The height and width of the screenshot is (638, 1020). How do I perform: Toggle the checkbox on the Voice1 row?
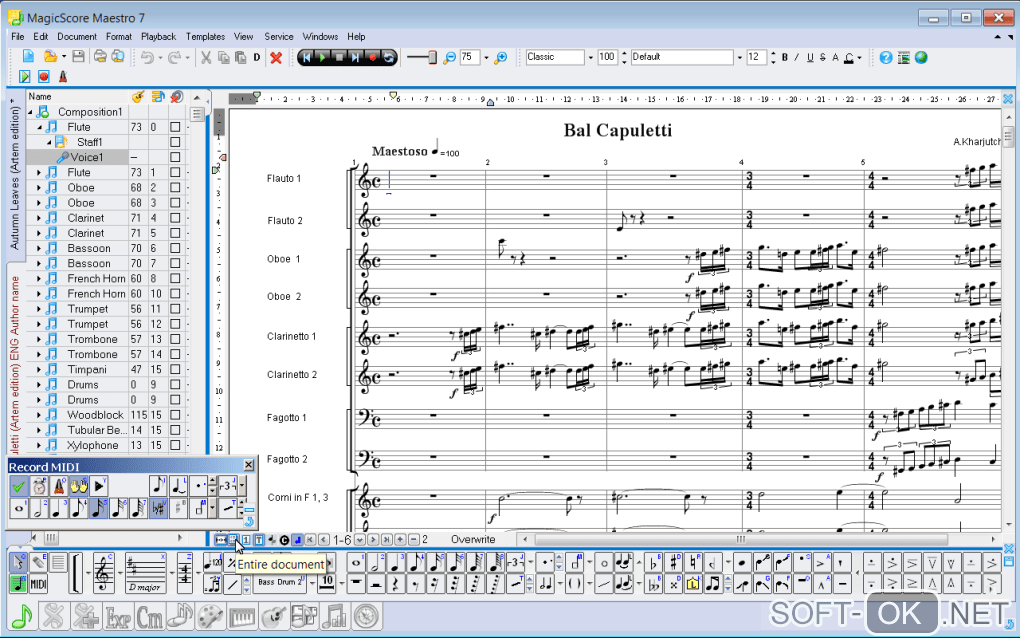175,157
